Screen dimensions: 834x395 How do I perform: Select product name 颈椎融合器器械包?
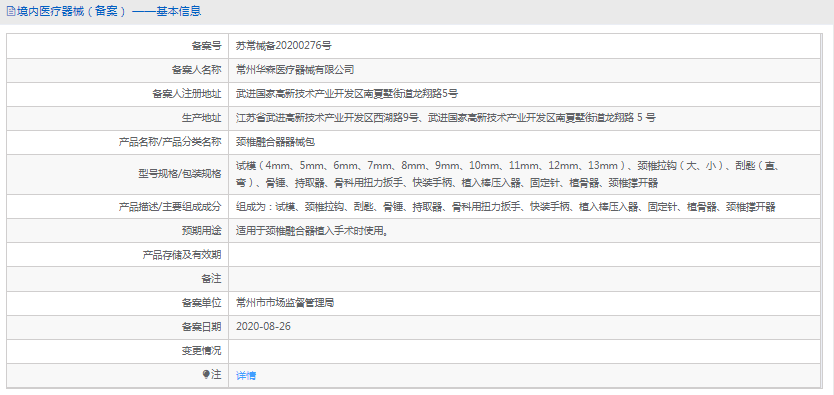point(276,142)
